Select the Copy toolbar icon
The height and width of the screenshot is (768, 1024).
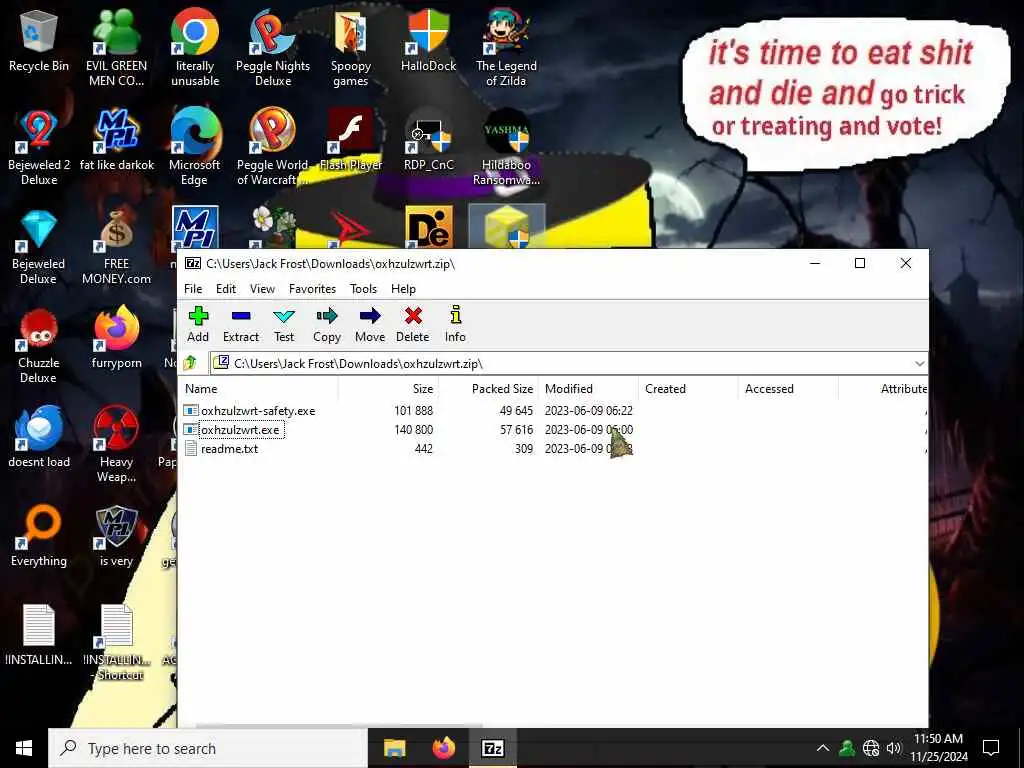tap(327, 324)
